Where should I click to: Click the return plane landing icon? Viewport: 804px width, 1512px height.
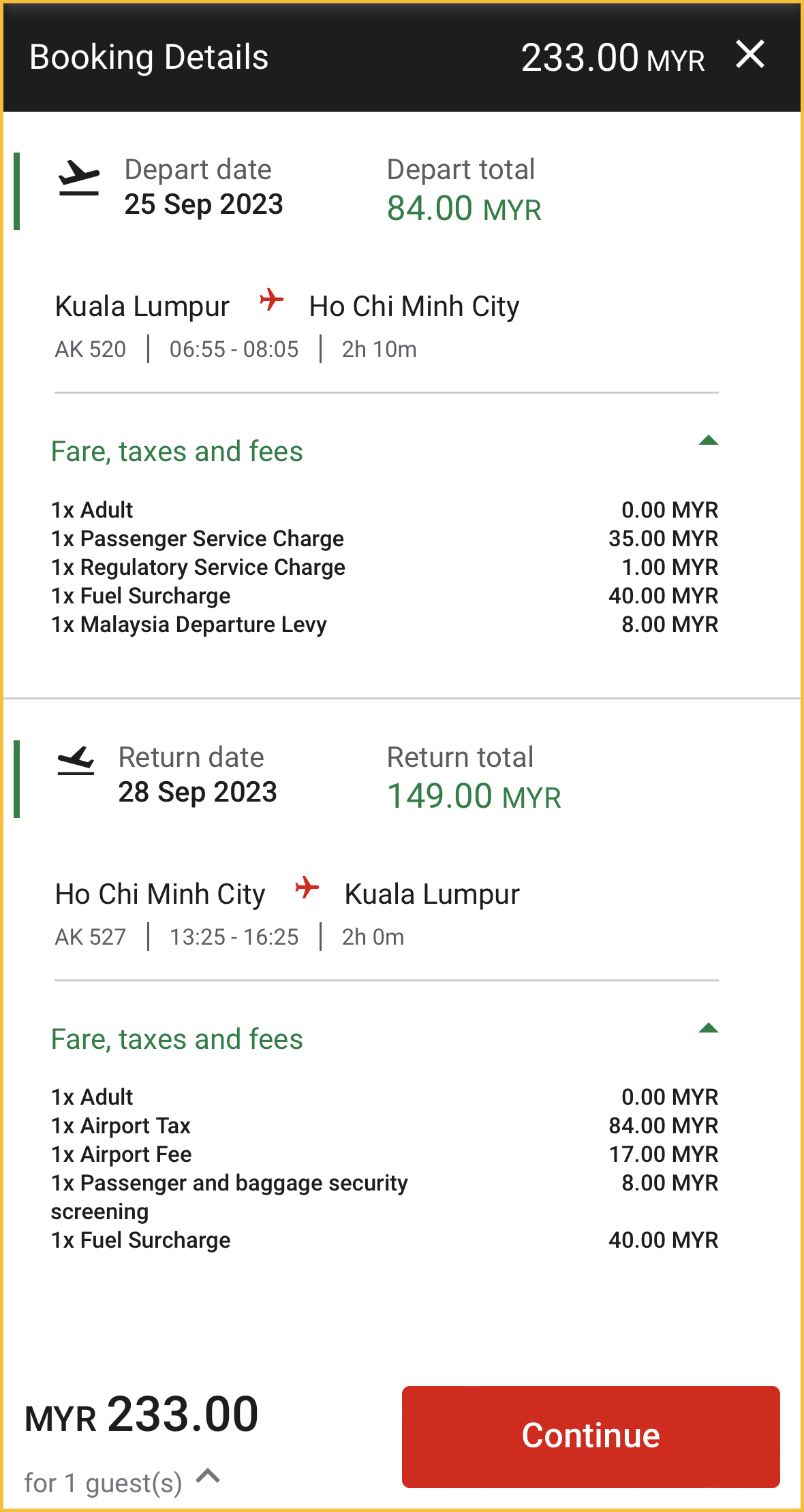tap(76, 762)
